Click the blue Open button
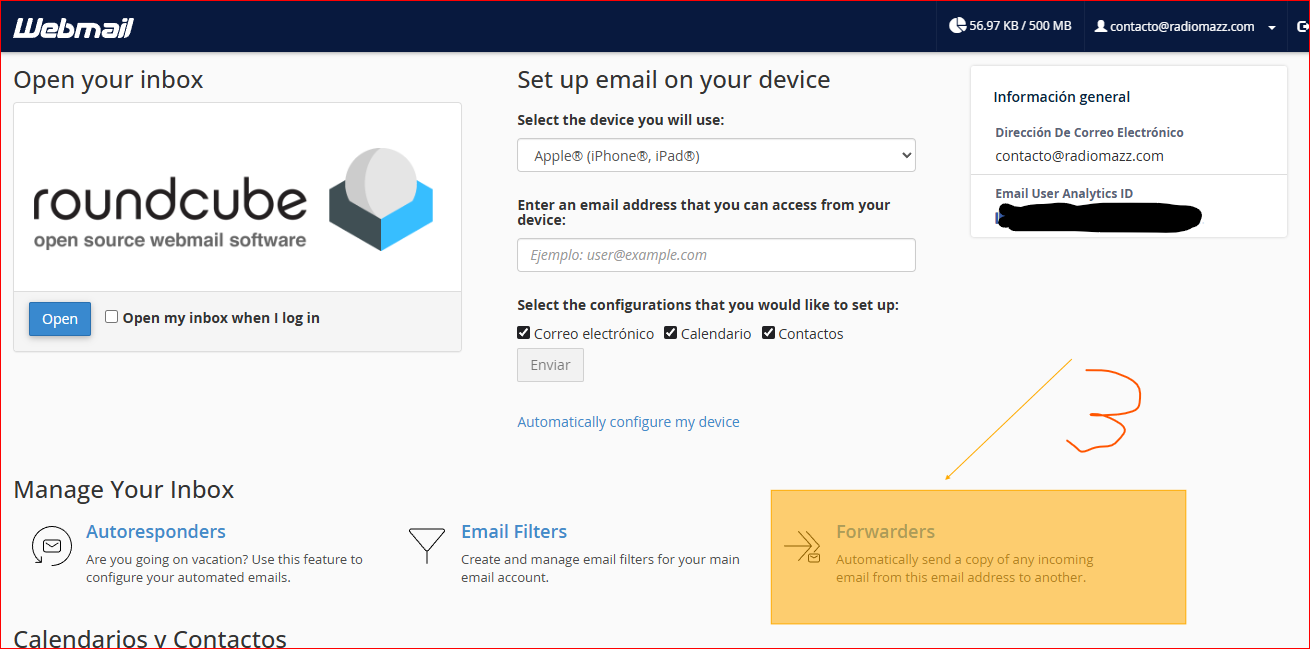Screen dimensions: 1310x649 [60, 319]
